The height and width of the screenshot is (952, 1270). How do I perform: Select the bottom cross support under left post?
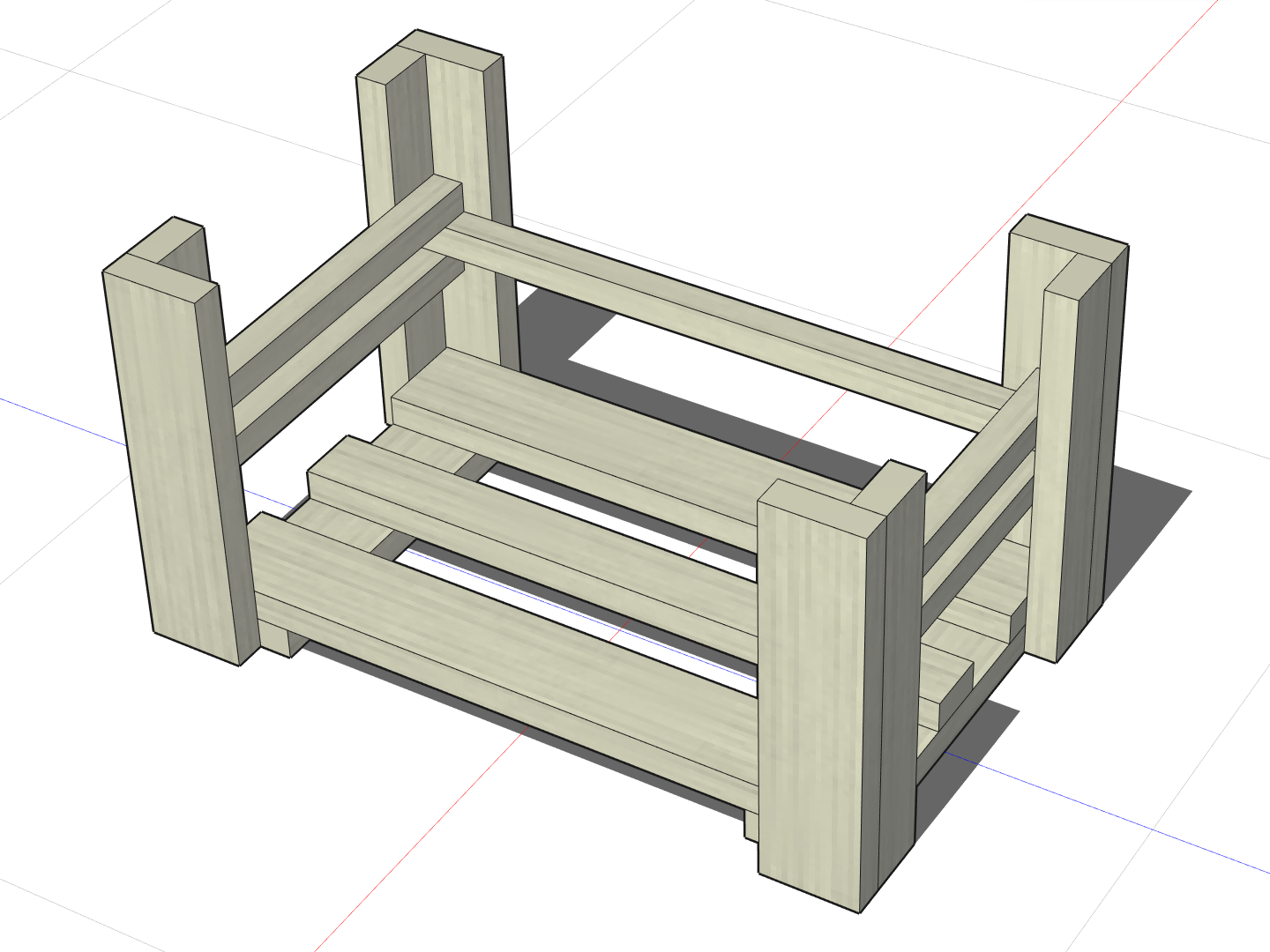pos(282,639)
